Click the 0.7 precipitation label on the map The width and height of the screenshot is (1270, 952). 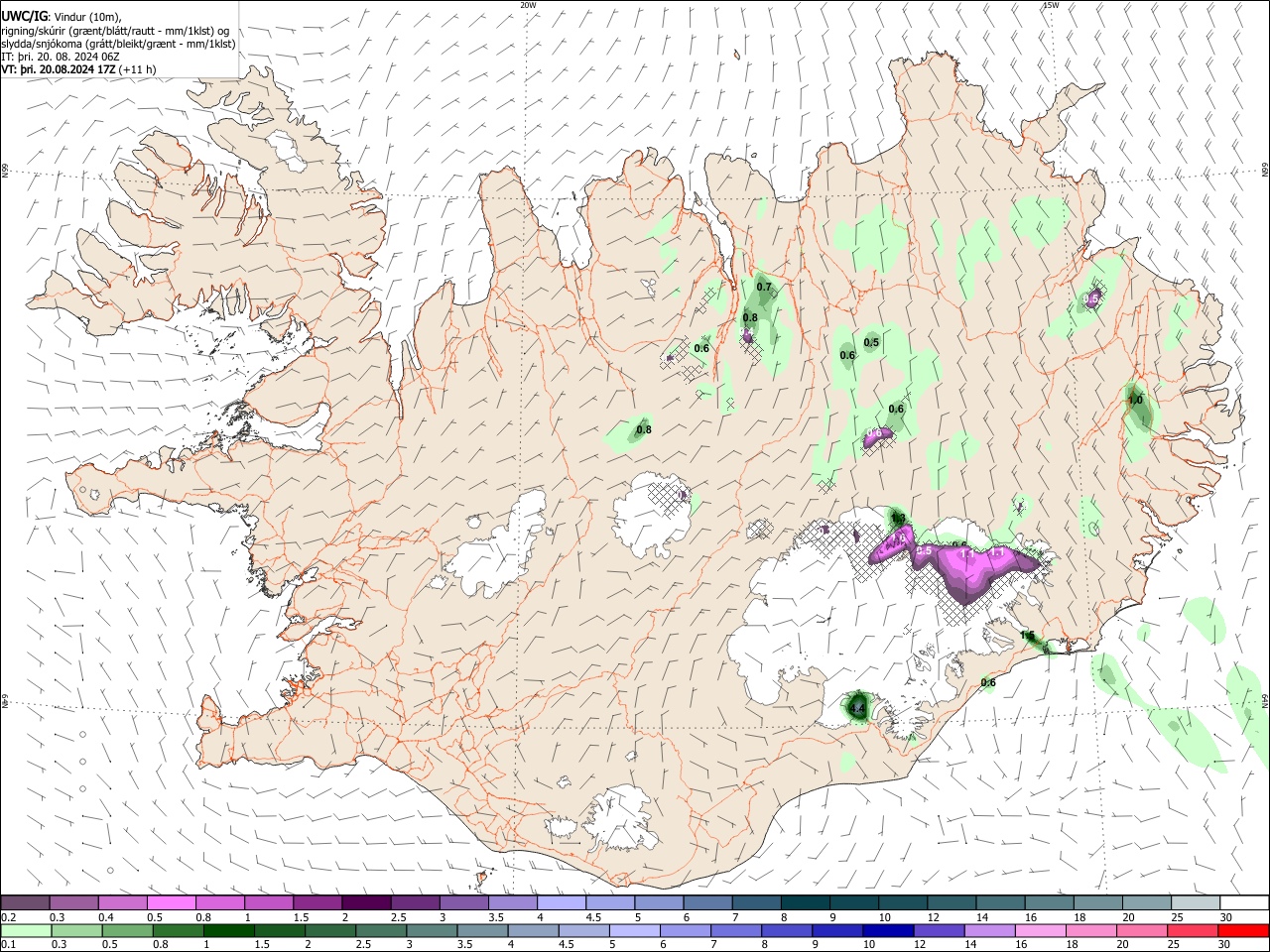click(764, 287)
